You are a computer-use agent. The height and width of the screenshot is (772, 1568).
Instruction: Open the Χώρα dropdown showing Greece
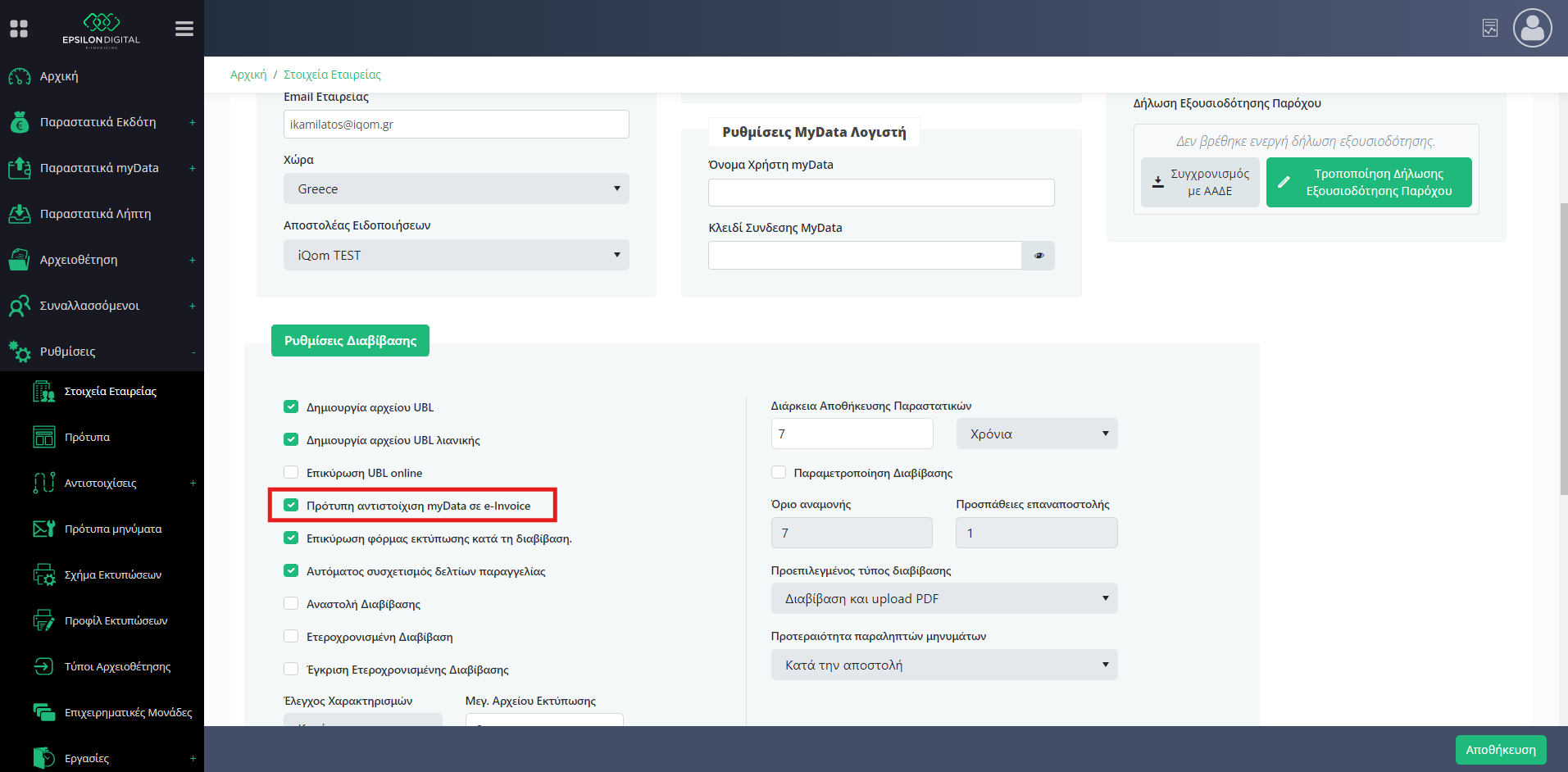point(456,189)
